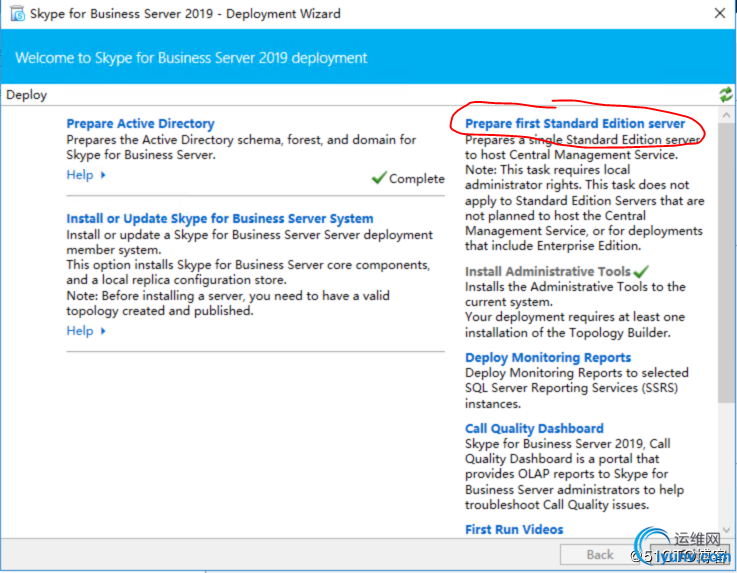Click the Skype for Business title bar icon

coord(17,14)
